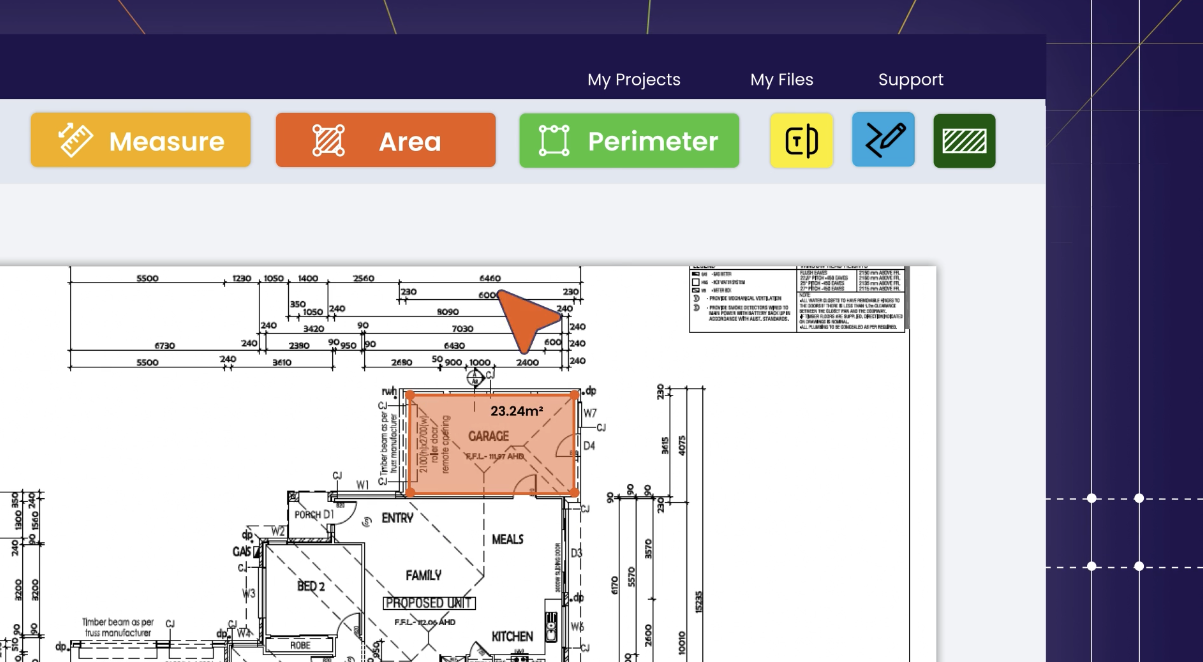Image resolution: width=1203 pixels, height=662 pixels.
Task: Click the ruler icon inside the Measure button
Action: (x=73, y=138)
